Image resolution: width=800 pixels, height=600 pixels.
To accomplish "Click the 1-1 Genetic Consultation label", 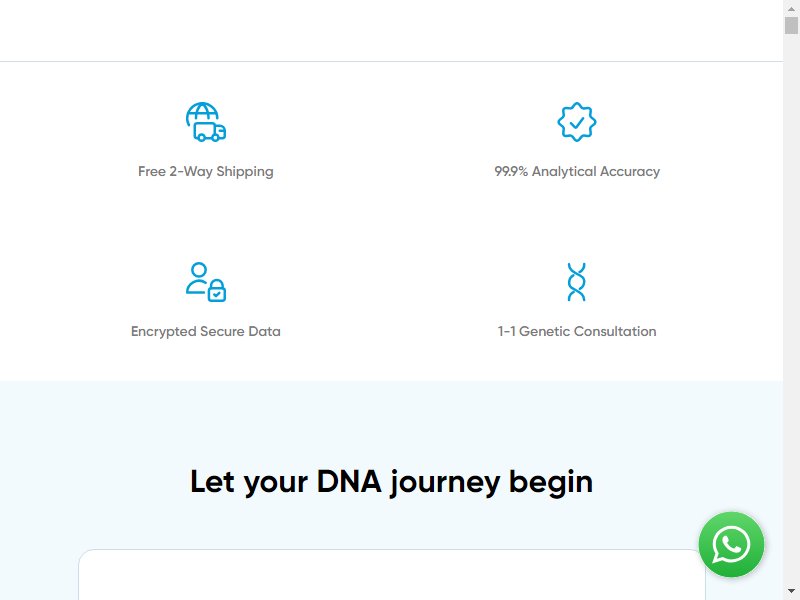I will point(577,331).
